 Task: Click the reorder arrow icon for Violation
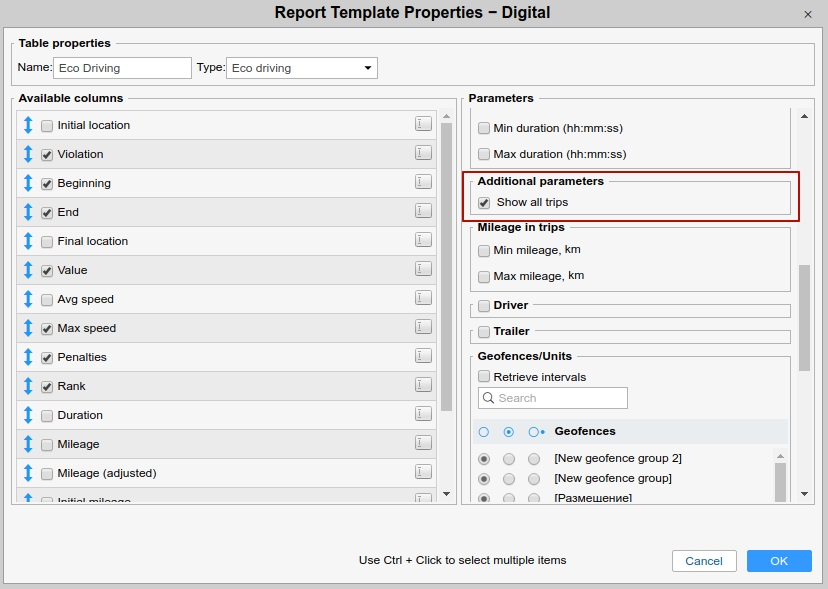click(28, 154)
